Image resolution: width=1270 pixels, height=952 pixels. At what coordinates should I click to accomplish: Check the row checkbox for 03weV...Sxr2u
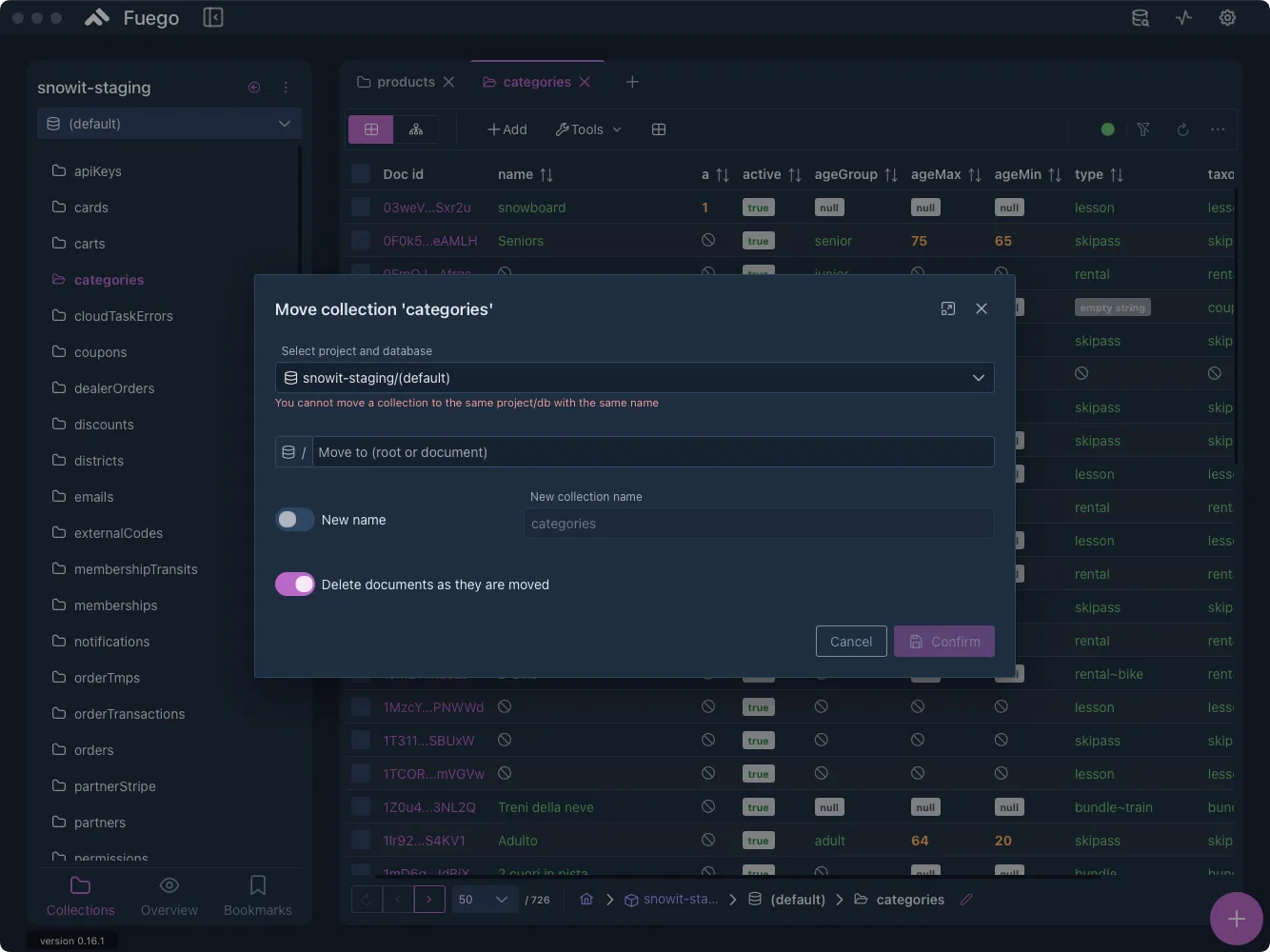pyautogui.click(x=361, y=207)
